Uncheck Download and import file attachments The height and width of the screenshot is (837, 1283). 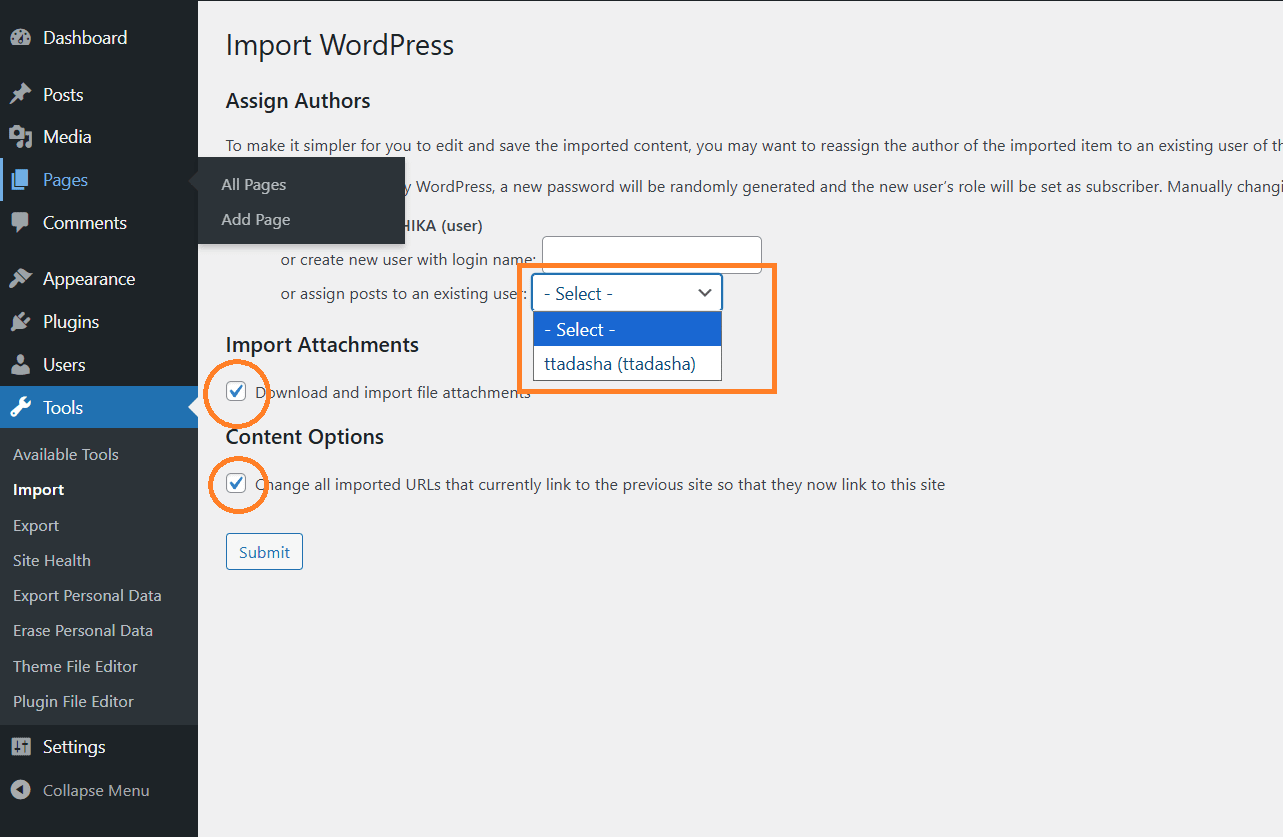(x=236, y=392)
